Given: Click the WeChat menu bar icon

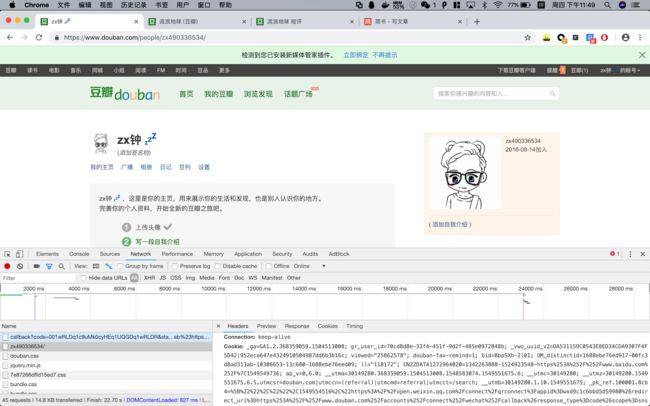Looking at the screenshot, I should point(425,5).
